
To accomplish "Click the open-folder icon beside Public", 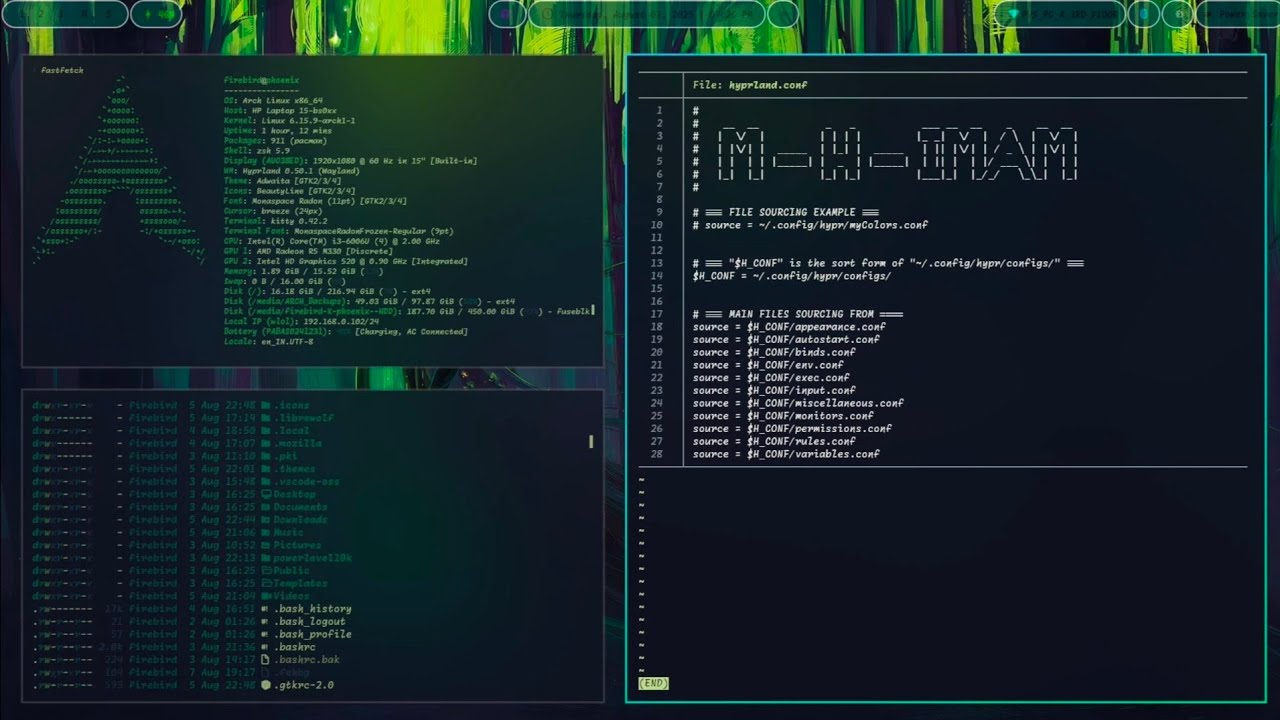I will (266, 571).
